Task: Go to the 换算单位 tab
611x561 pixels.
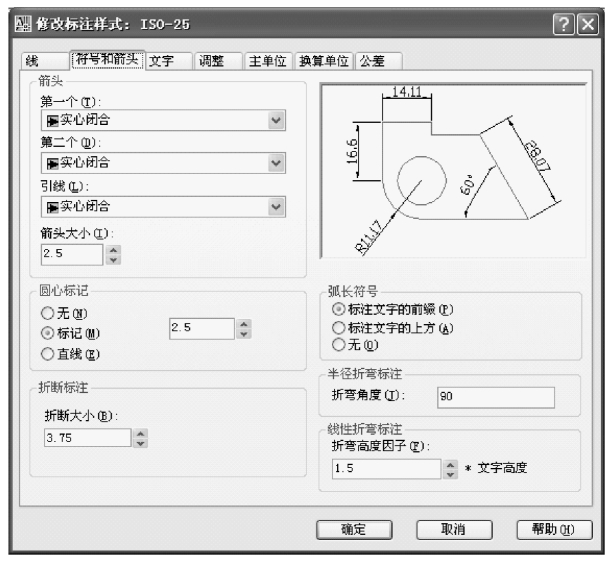Action: pyautogui.click(x=324, y=61)
